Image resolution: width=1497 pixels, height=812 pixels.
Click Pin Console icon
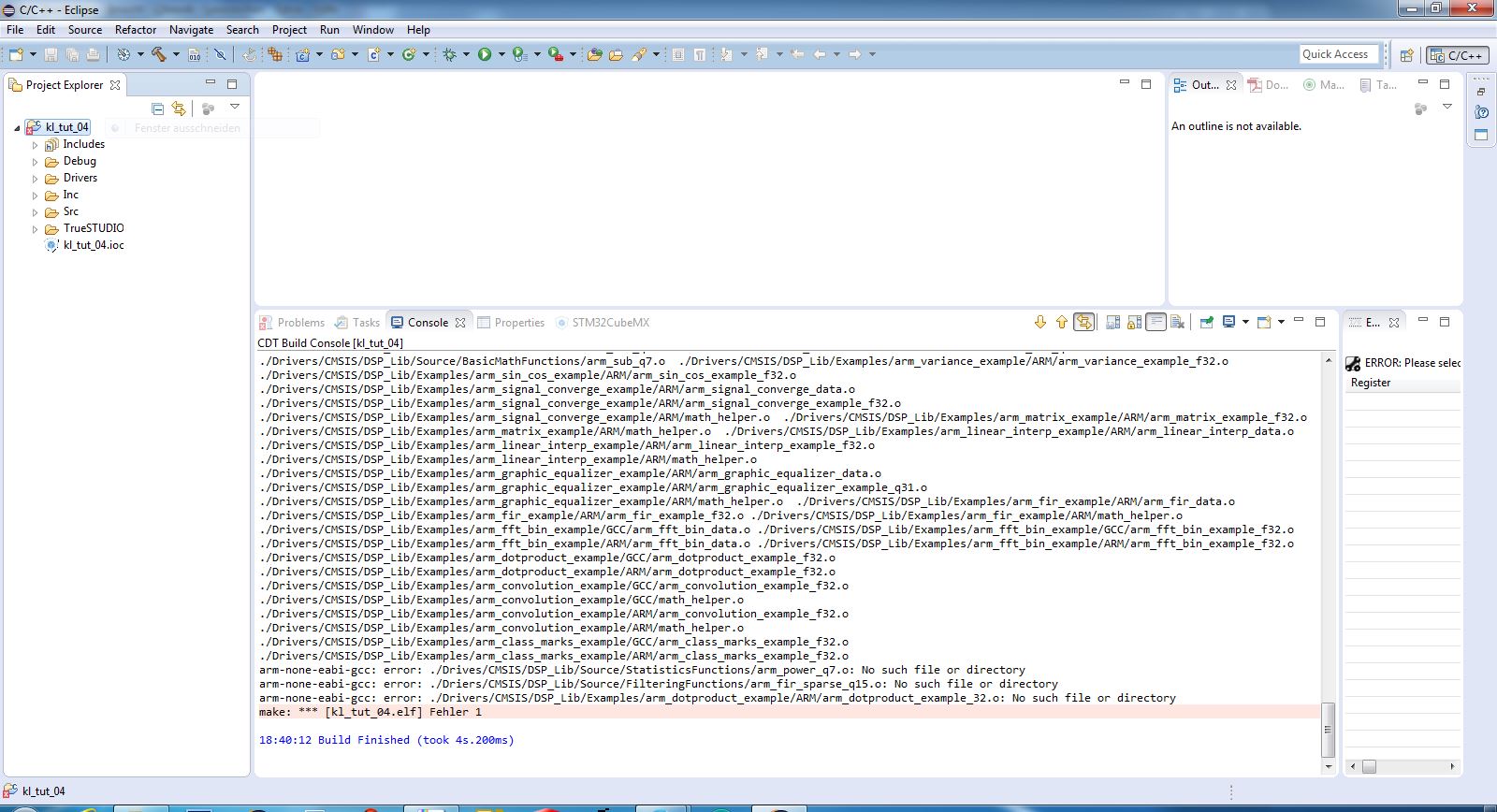[1207, 323]
